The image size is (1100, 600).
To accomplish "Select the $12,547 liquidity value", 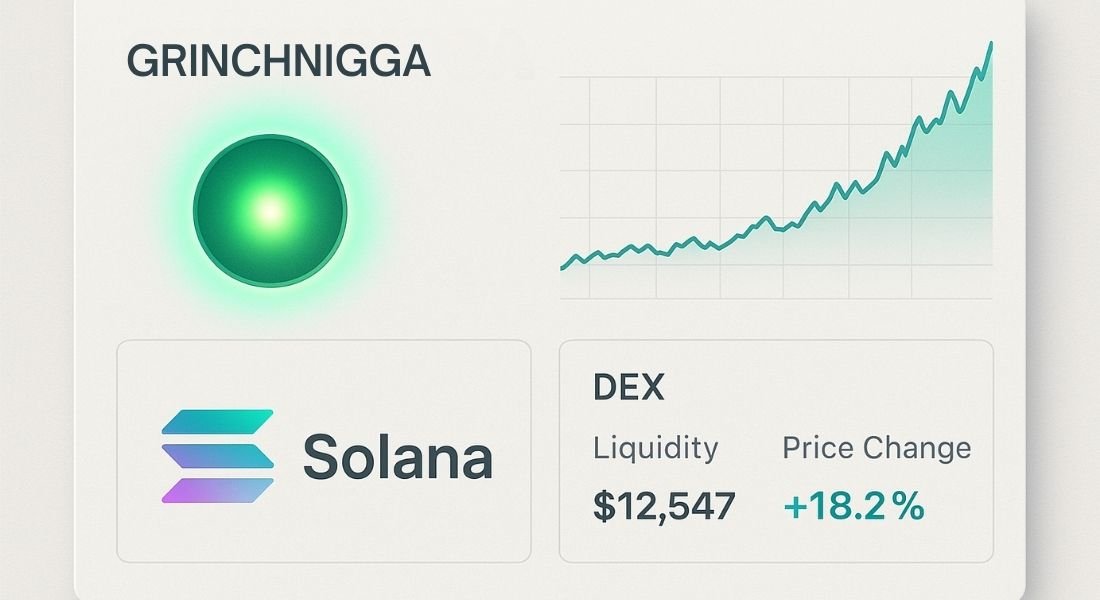I will coord(664,505).
